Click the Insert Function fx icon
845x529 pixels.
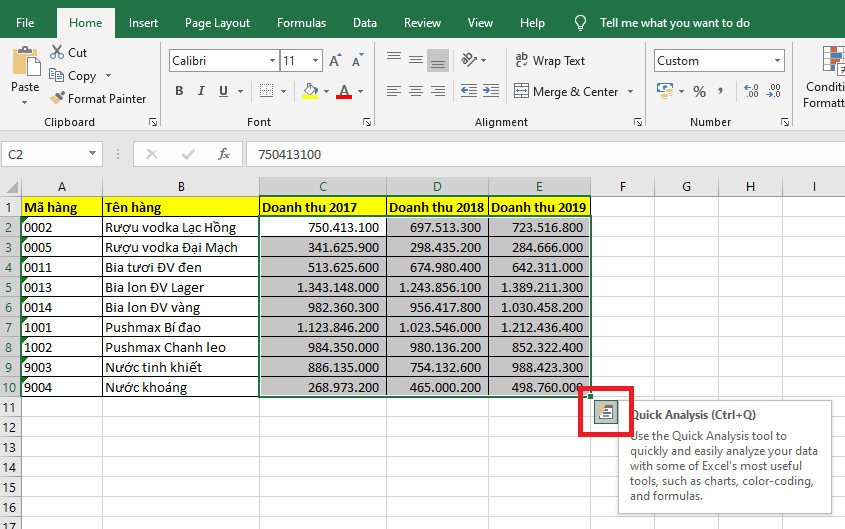pos(225,154)
